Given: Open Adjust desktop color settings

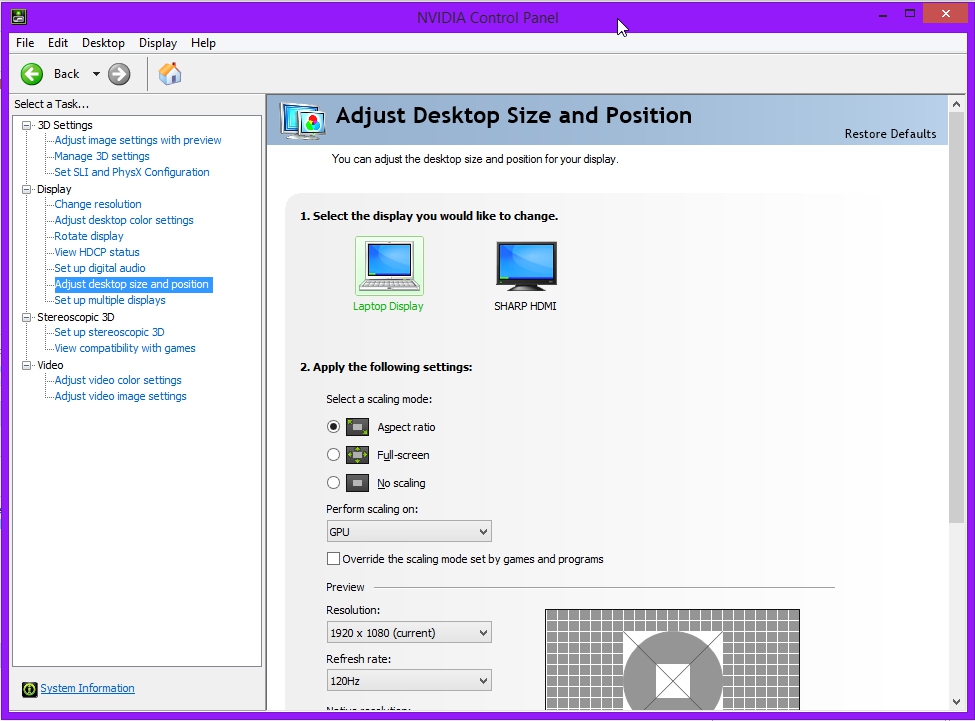Looking at the screenshot, I should 124,221.
